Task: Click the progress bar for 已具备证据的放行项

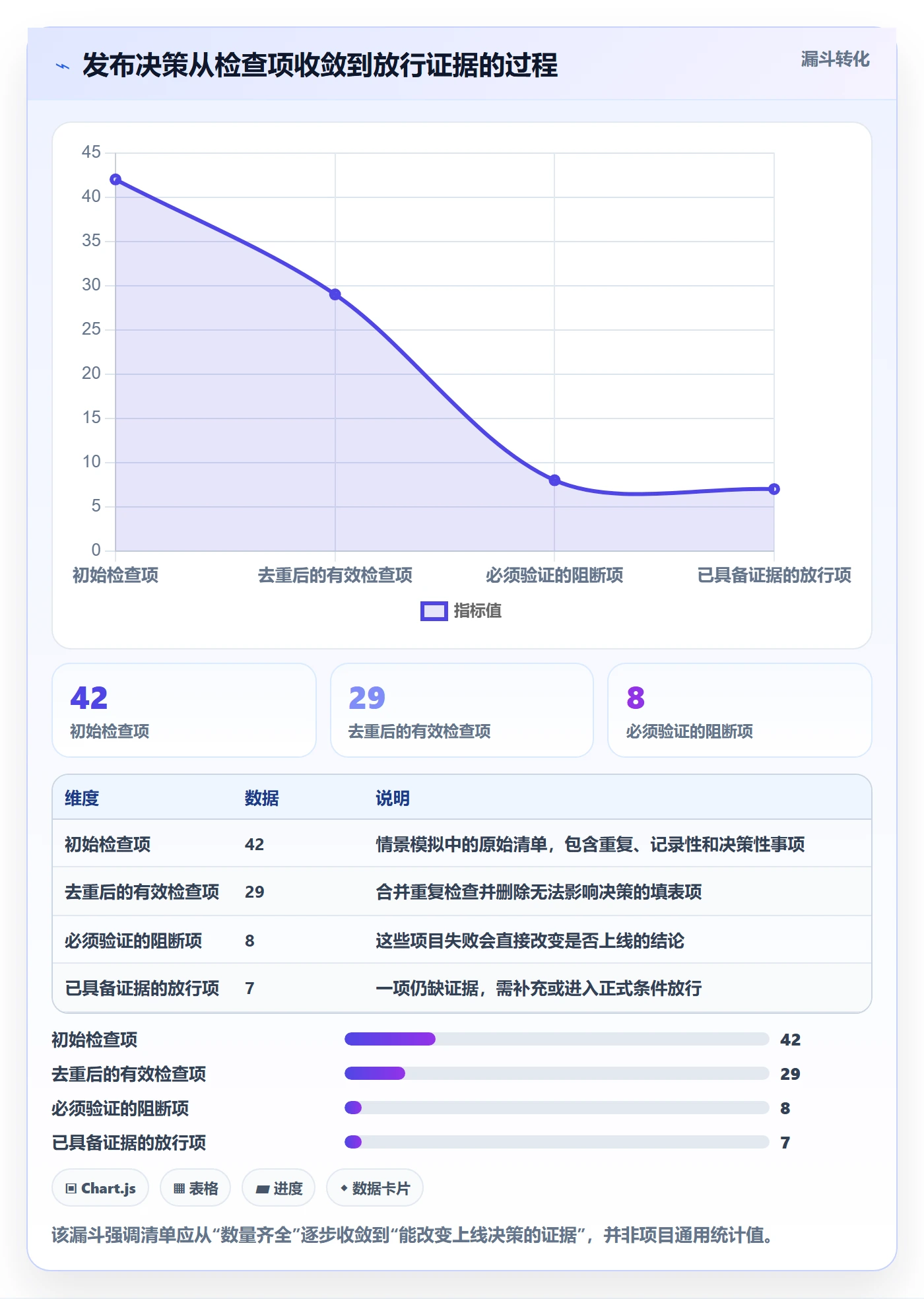Action: (x=556, y=1142)
